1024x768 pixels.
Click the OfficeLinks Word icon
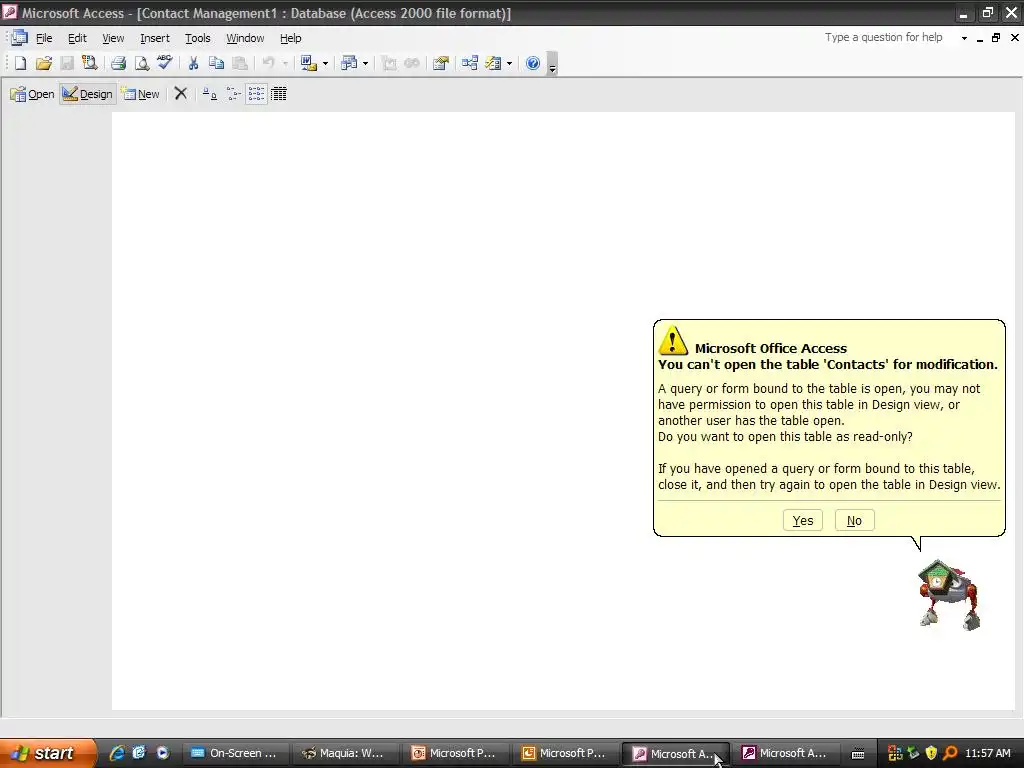[x=308, y=63]
